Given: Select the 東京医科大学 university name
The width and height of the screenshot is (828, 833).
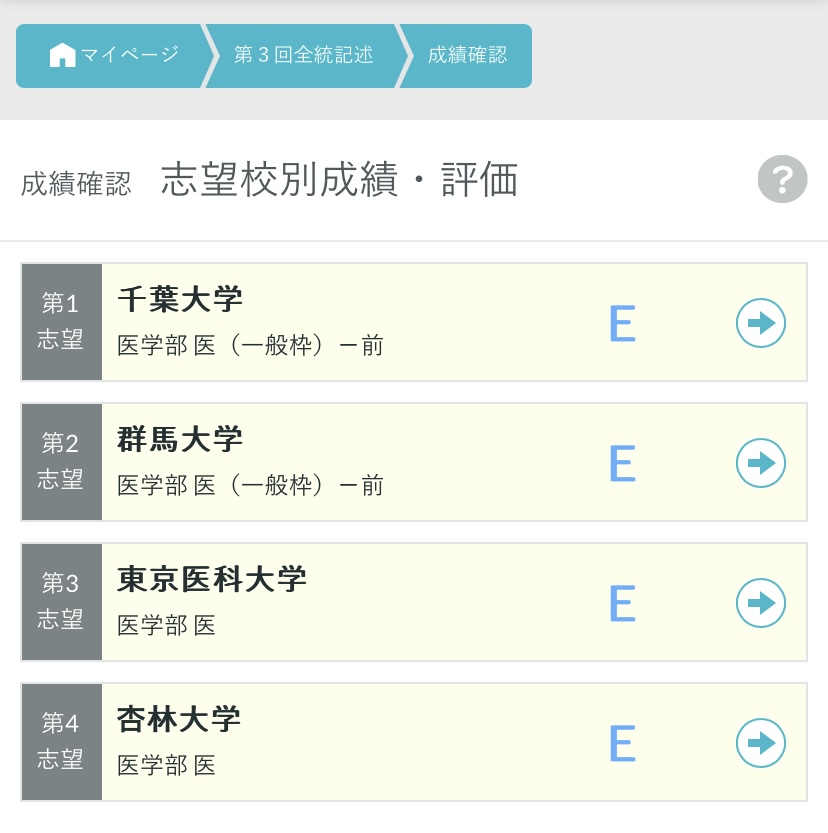Looking at the screenshot, I should [212, 579].
